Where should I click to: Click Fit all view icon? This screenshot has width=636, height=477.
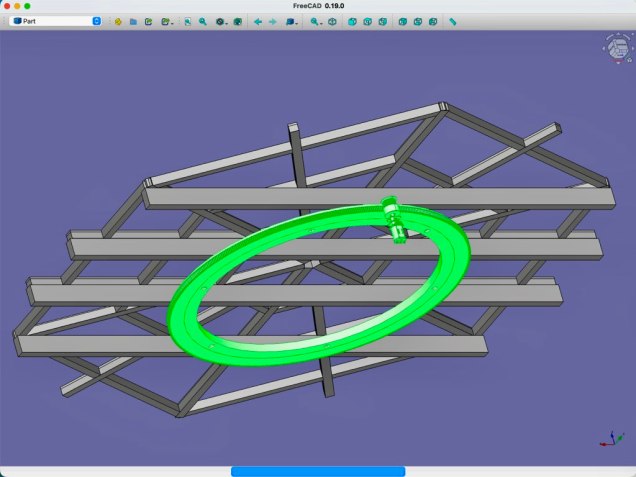pos(187,21)
